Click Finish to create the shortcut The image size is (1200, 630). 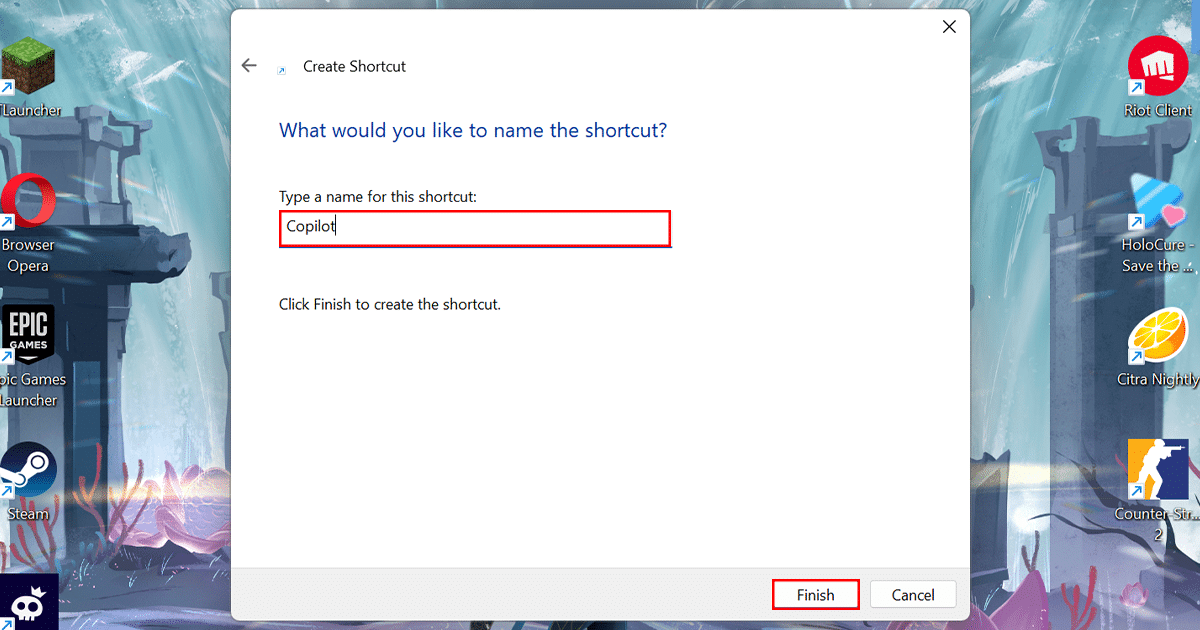[815, 594]
